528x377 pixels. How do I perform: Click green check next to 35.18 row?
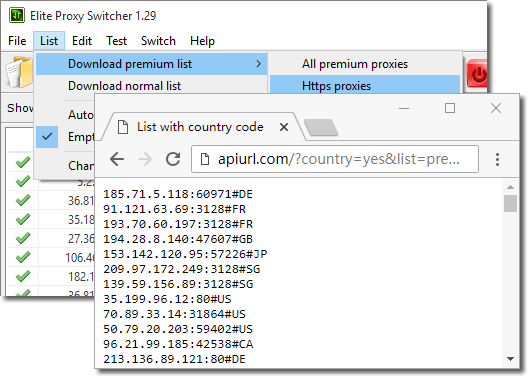(x=23, y=219)
